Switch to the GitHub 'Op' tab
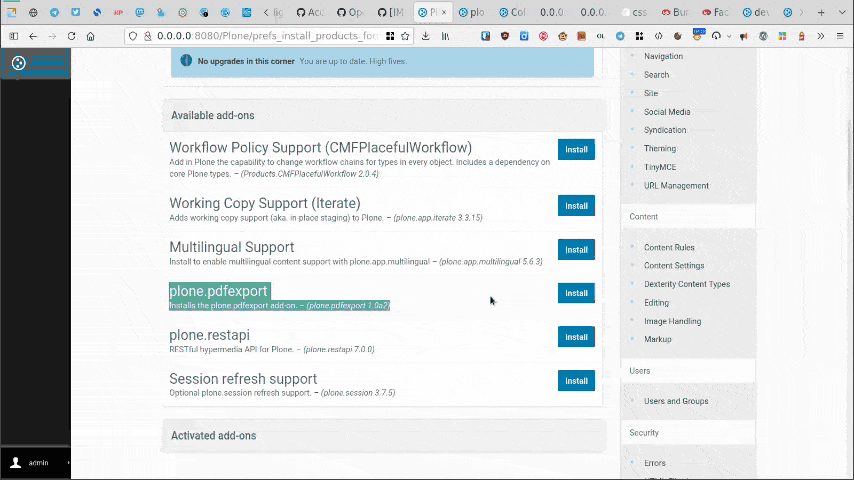 coord(350,12)
